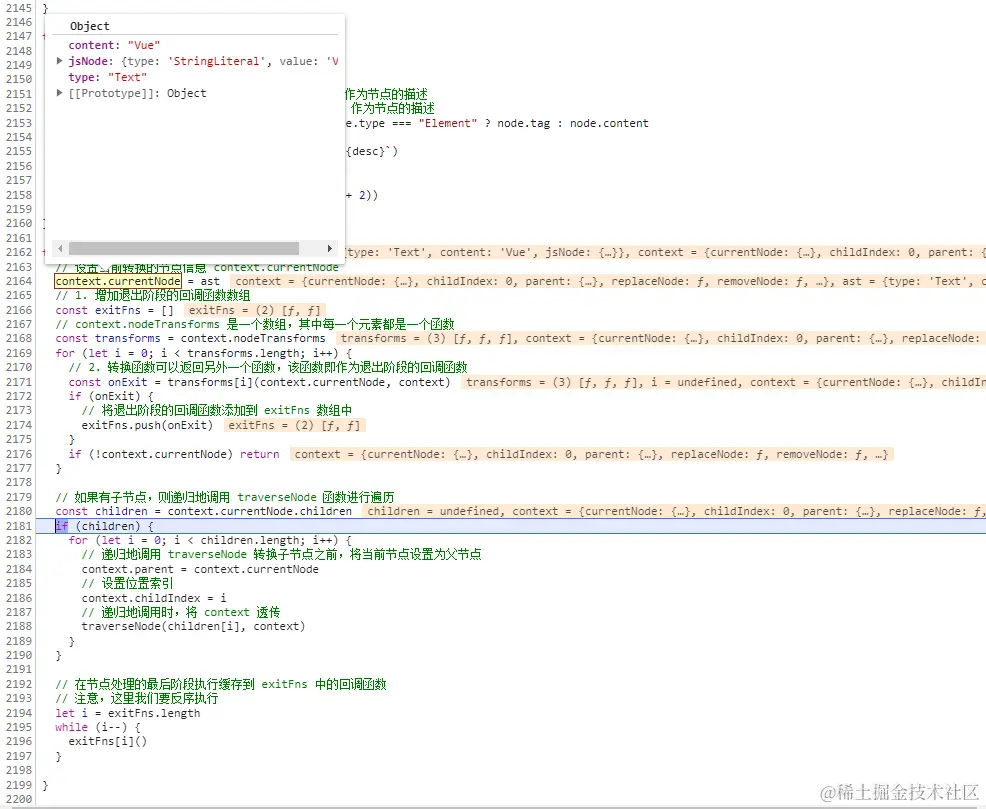The width and height of the screenshot is (986, 809).
Task: Click the Object header in tooltip
Action: point(90,26)
